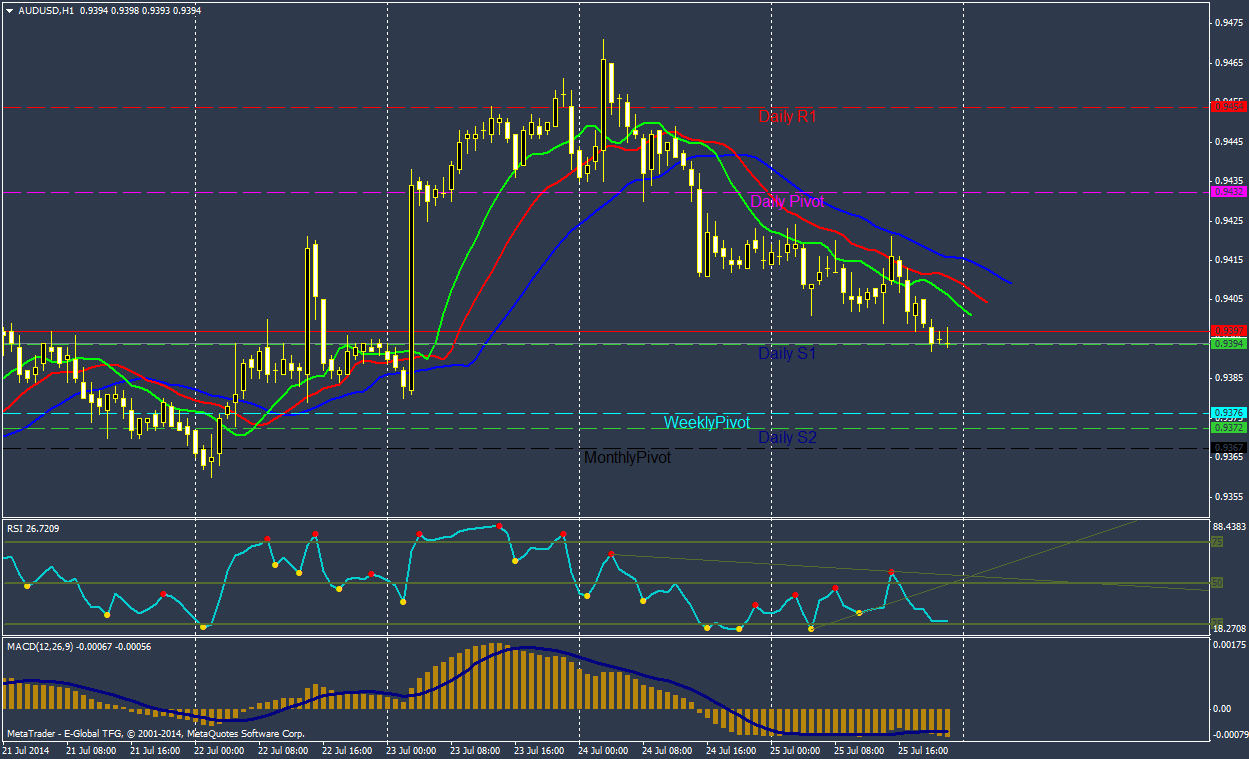
Task: Click the red 0.9397 price tag
Action: pyautogui.click(x=1227, y=331)
